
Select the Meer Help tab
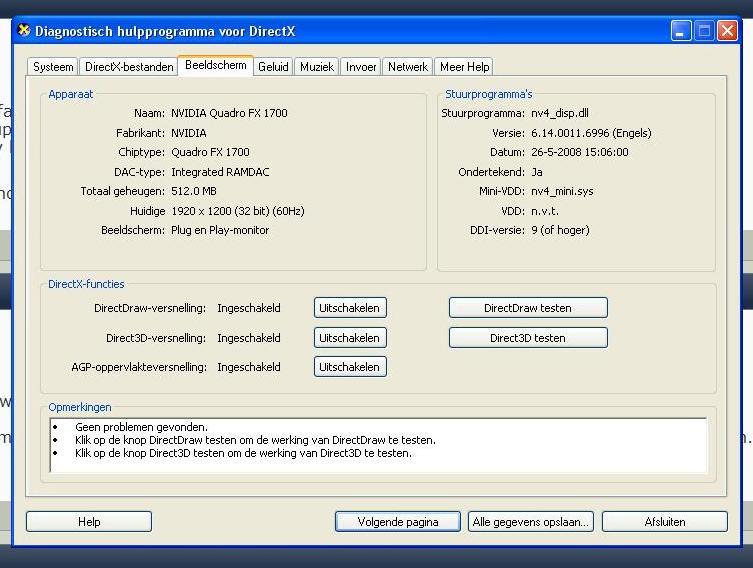pos(464,67)
